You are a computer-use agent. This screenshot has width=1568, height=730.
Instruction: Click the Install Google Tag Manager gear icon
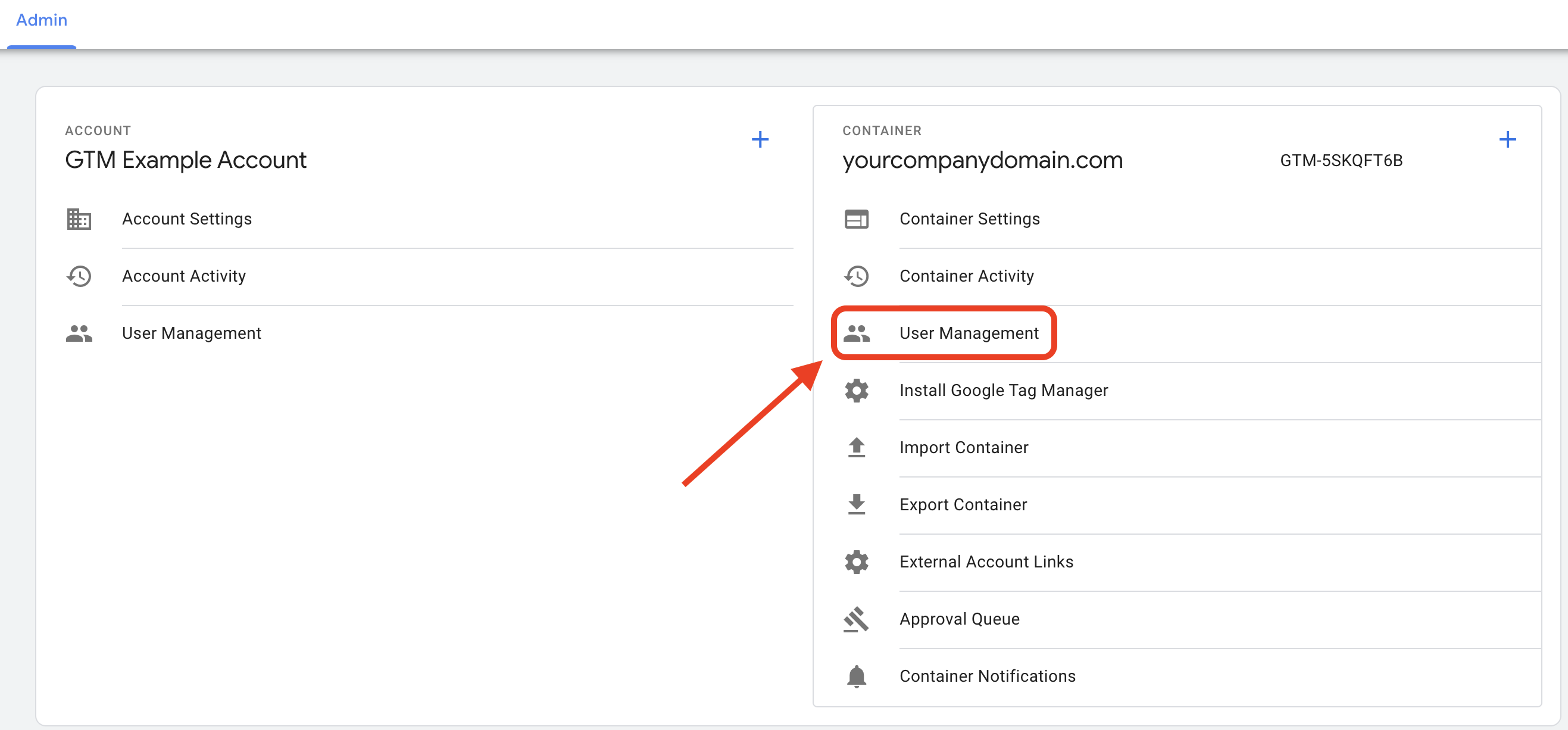[856, 391]
